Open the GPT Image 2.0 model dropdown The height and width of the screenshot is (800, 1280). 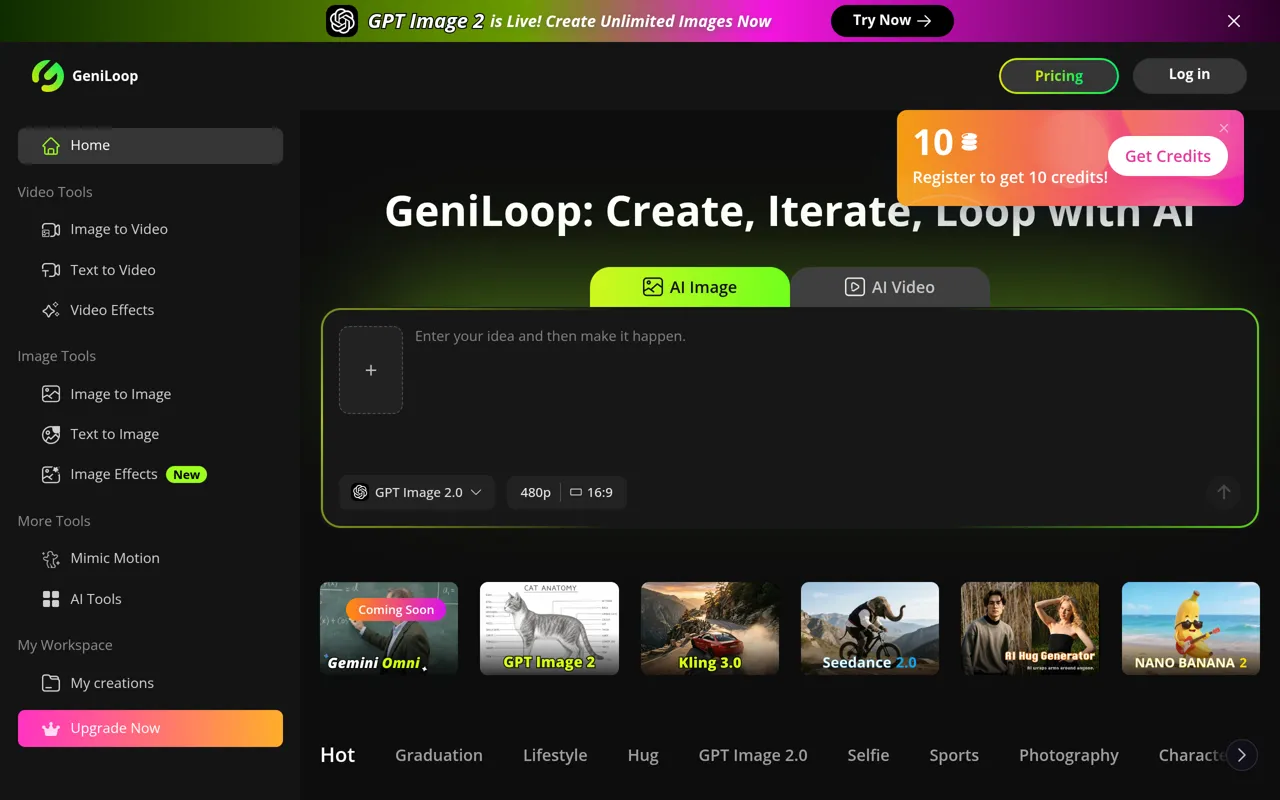417,492
